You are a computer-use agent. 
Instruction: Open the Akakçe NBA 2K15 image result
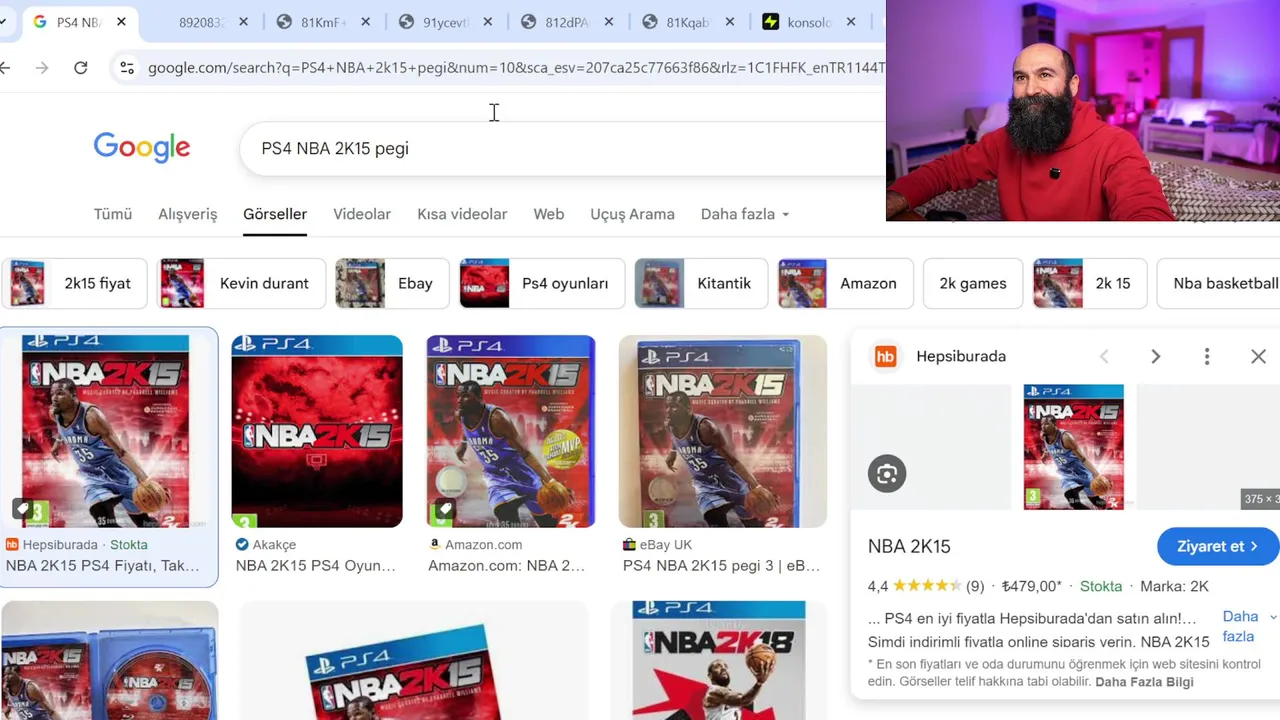317,431
